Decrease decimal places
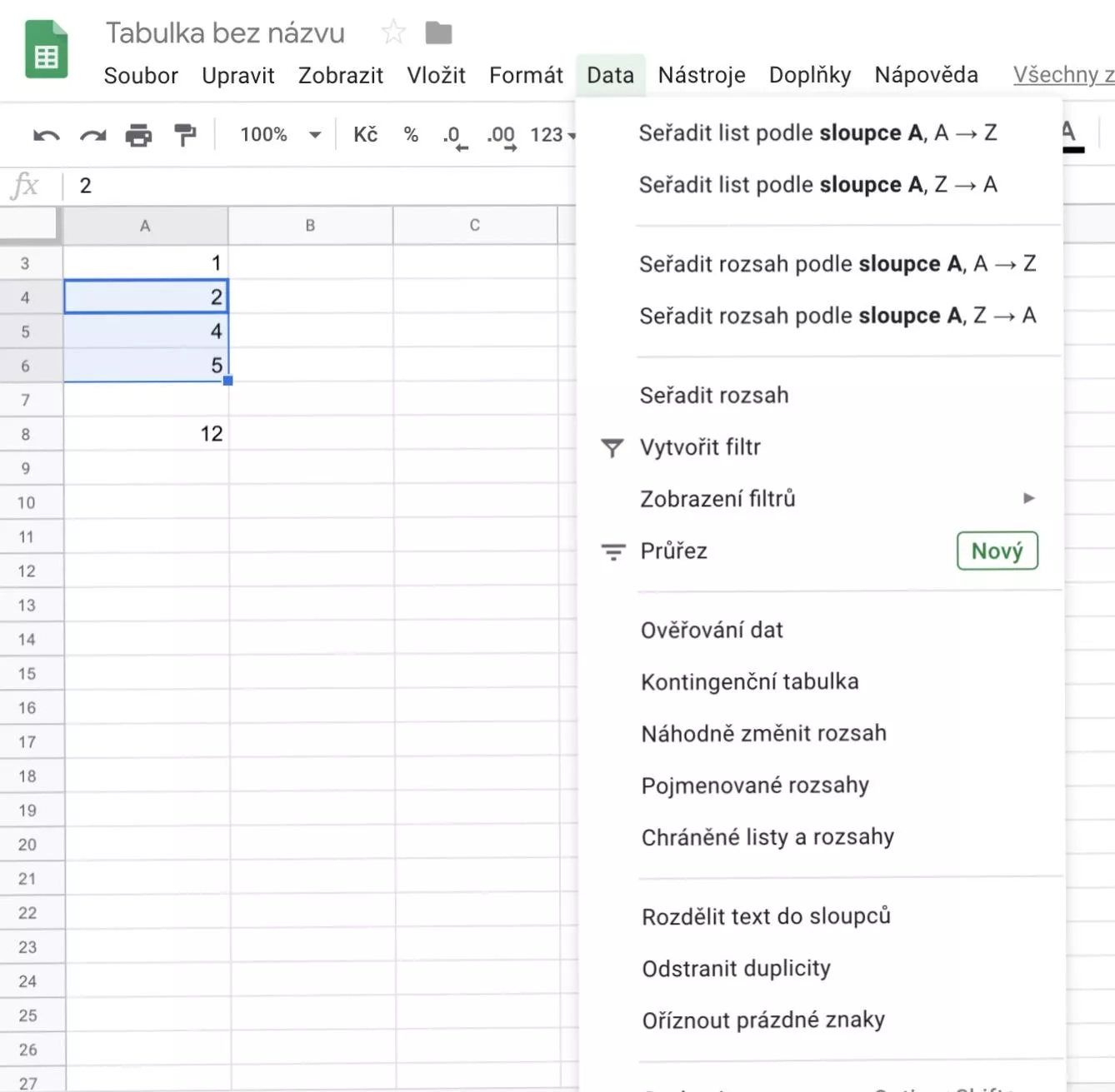1115x1092 pixels. 454,136
